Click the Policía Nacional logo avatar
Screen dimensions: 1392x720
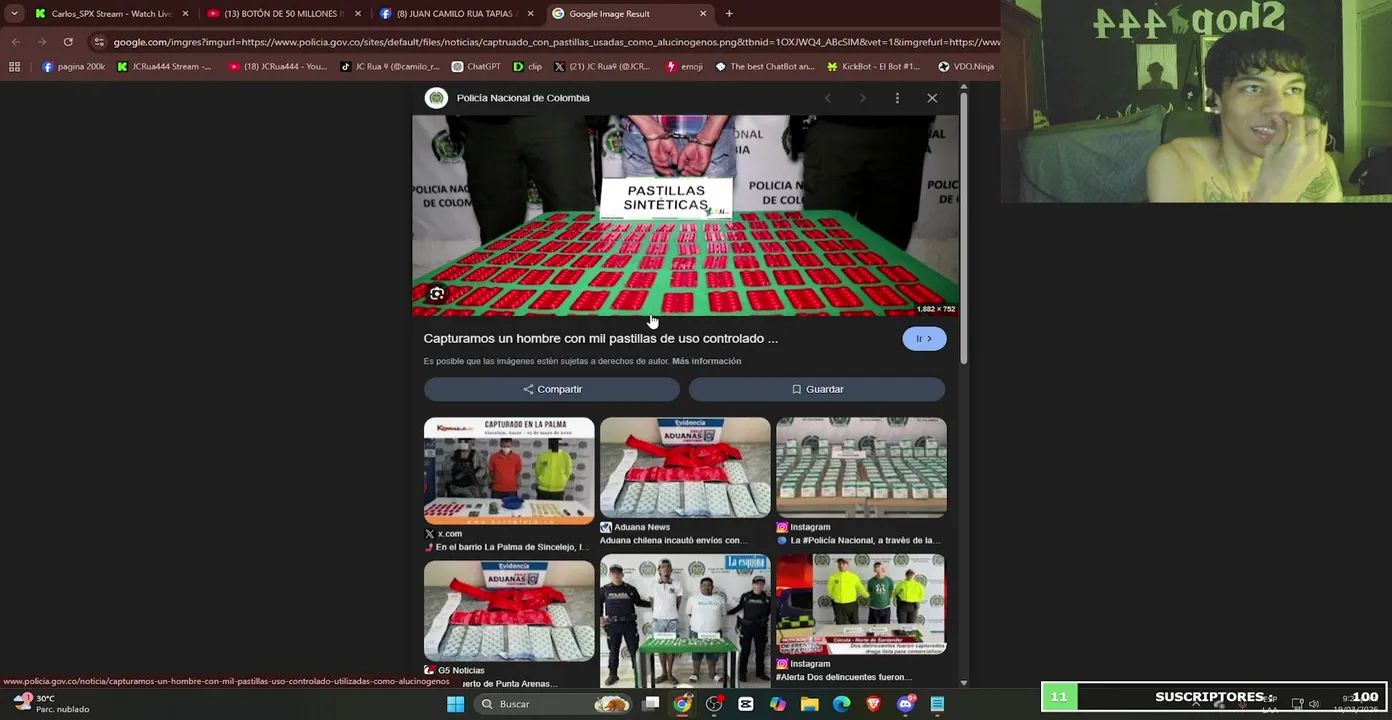[x=436, y=98]
